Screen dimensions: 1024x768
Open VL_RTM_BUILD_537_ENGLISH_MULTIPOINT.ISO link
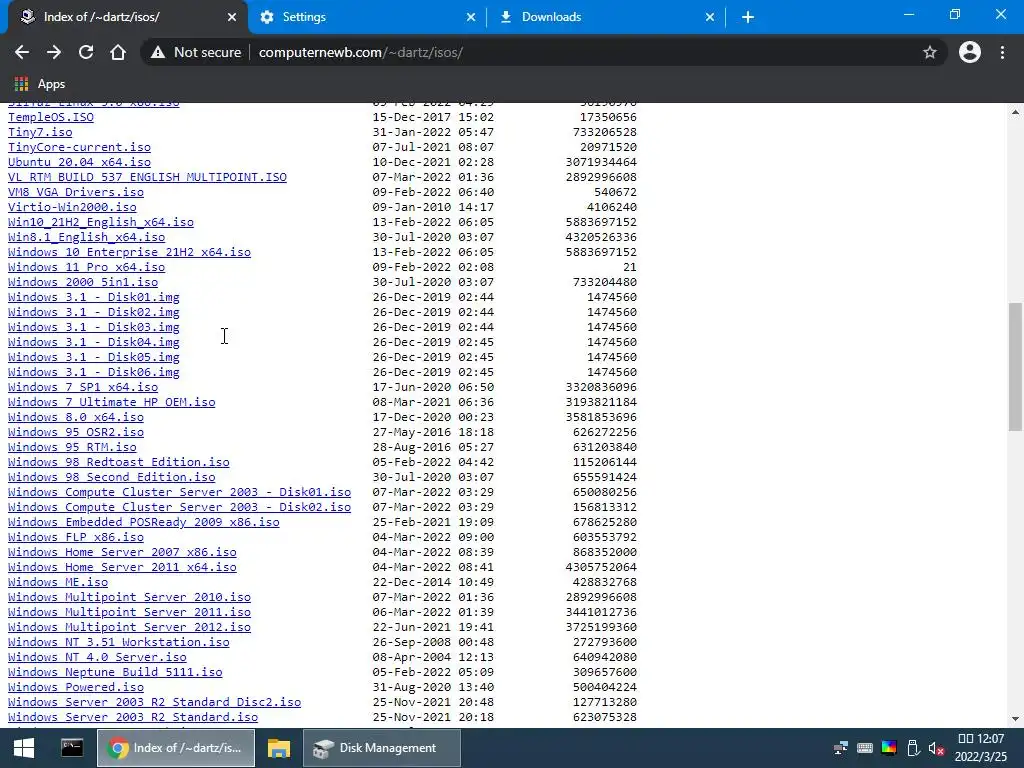[x=147, y=177]
